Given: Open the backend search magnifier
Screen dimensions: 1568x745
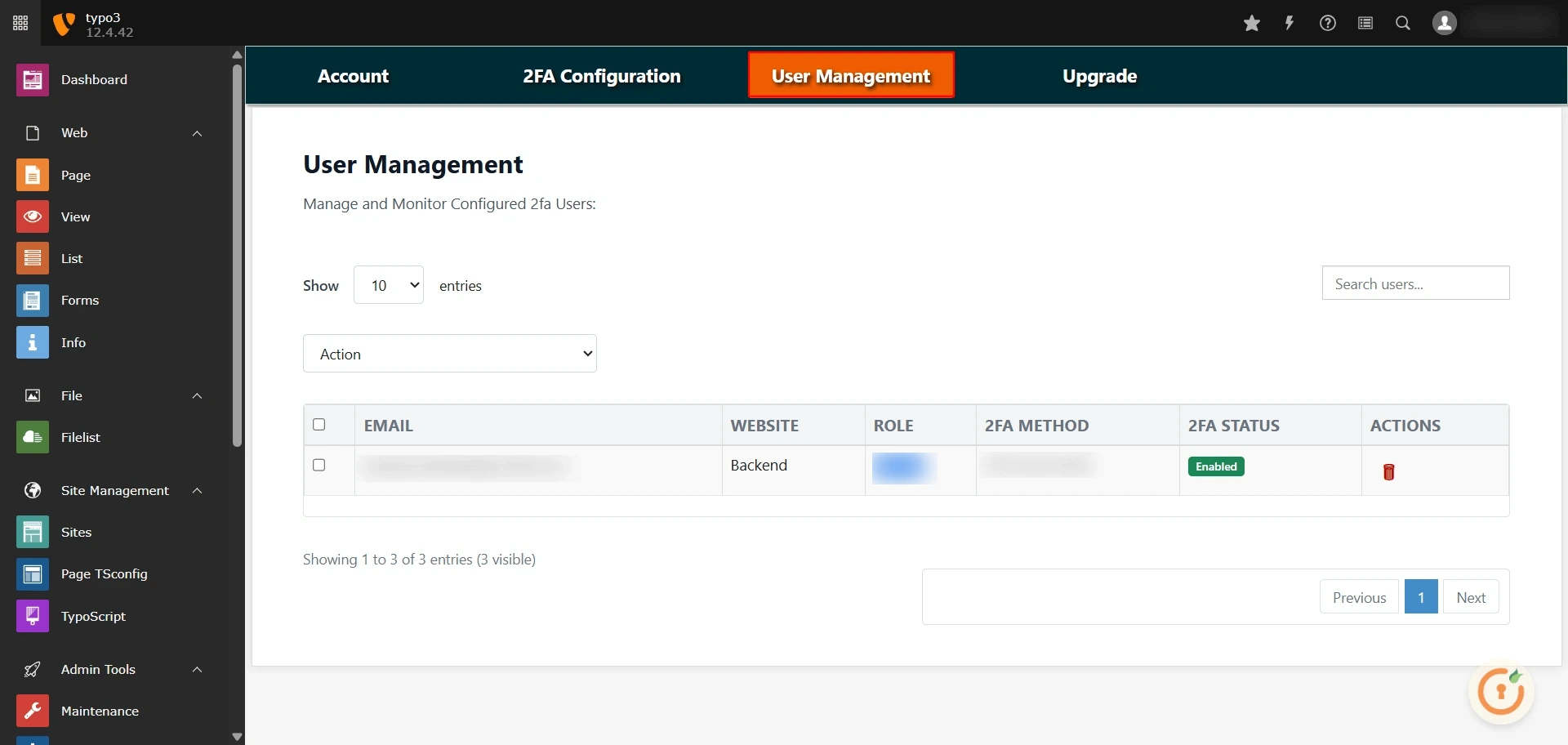Looking at the screenshot, I should click(x=1403, y=23).
